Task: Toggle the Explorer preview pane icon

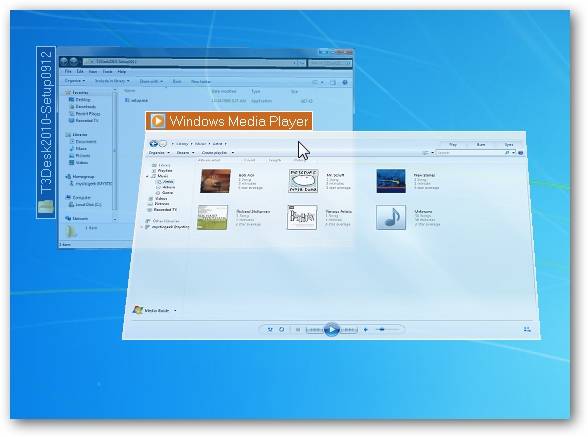Action: 333,82
